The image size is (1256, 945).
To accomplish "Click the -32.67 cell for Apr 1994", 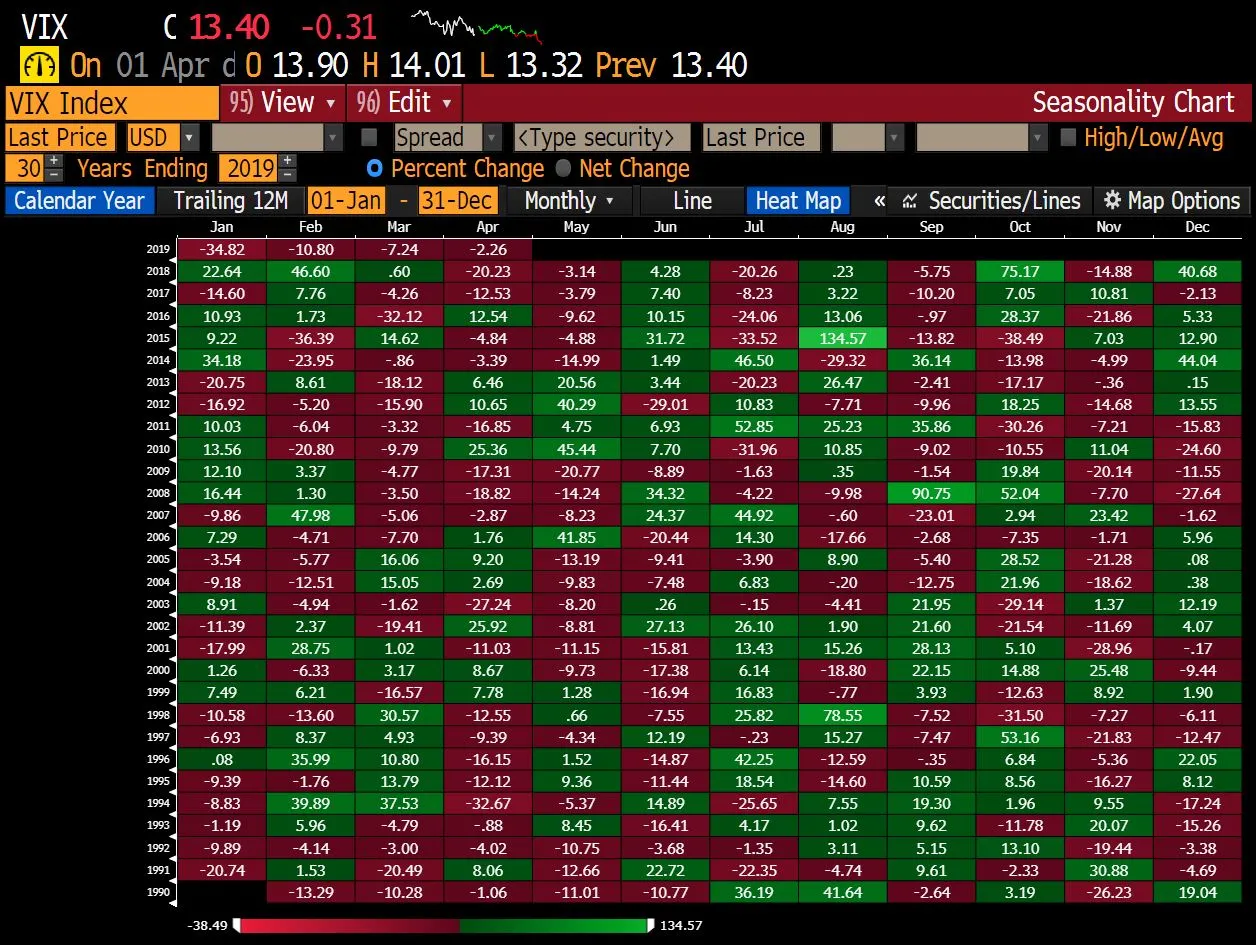I will click(x=488, y=803).
